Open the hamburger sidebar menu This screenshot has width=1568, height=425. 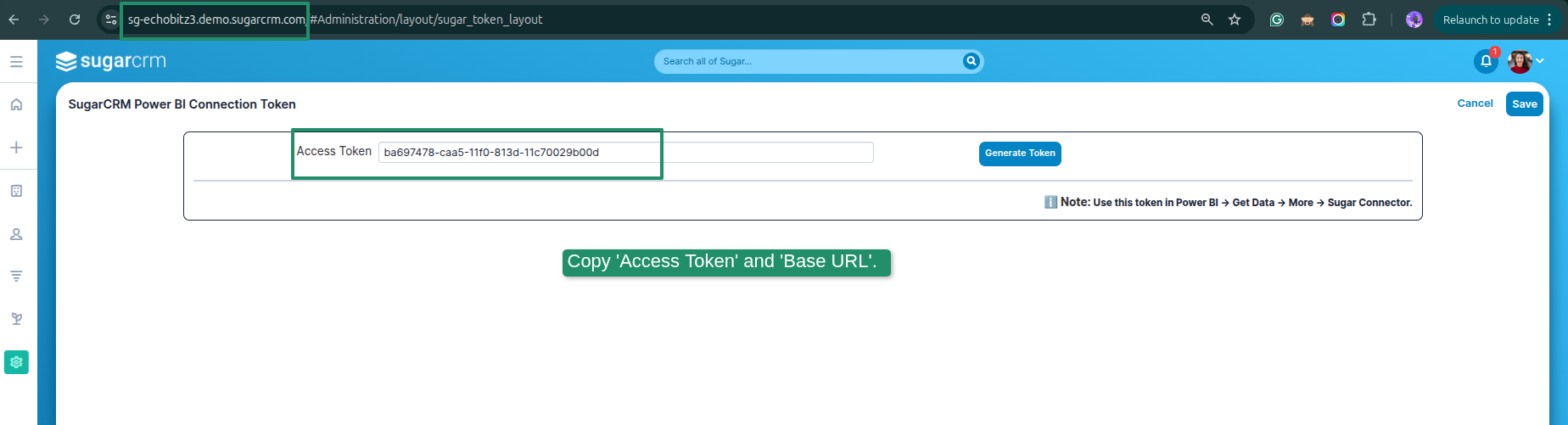(x=16, y=62)
